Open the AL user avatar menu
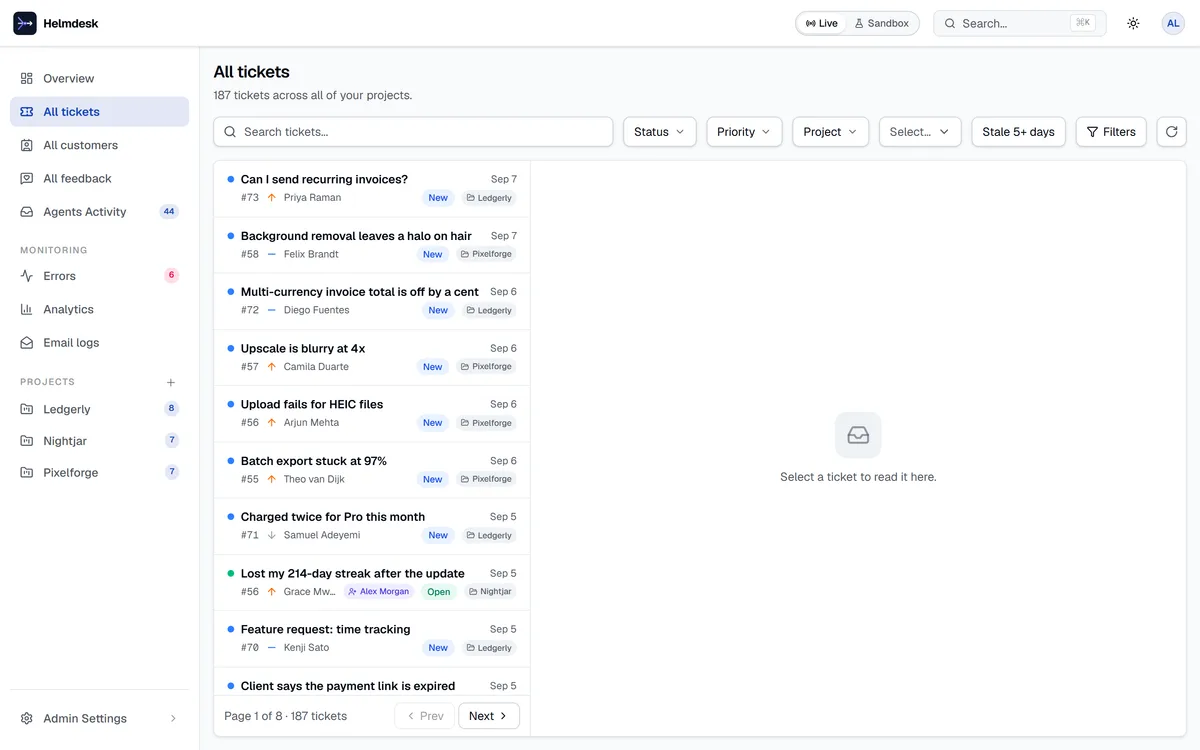Image resolution: width=1200 pixels, height=750 pixels. click(x=1173, y=23)
